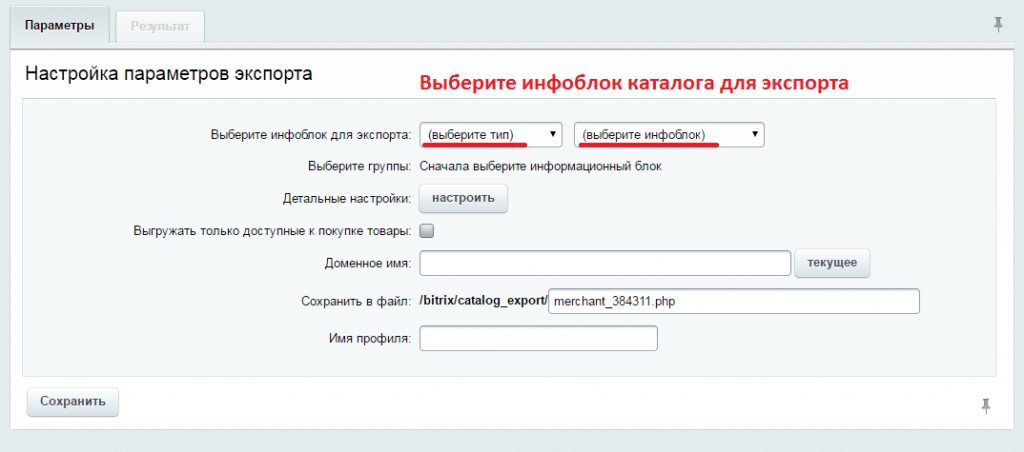Viewport: 1024px width, 452px height.
Task: Click the pin icon beside Сохранить button
Action: tap(986, 406)
